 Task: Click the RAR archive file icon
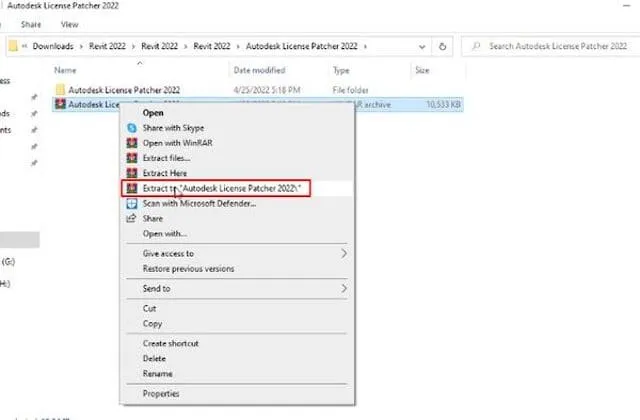[x=60, y=104]
